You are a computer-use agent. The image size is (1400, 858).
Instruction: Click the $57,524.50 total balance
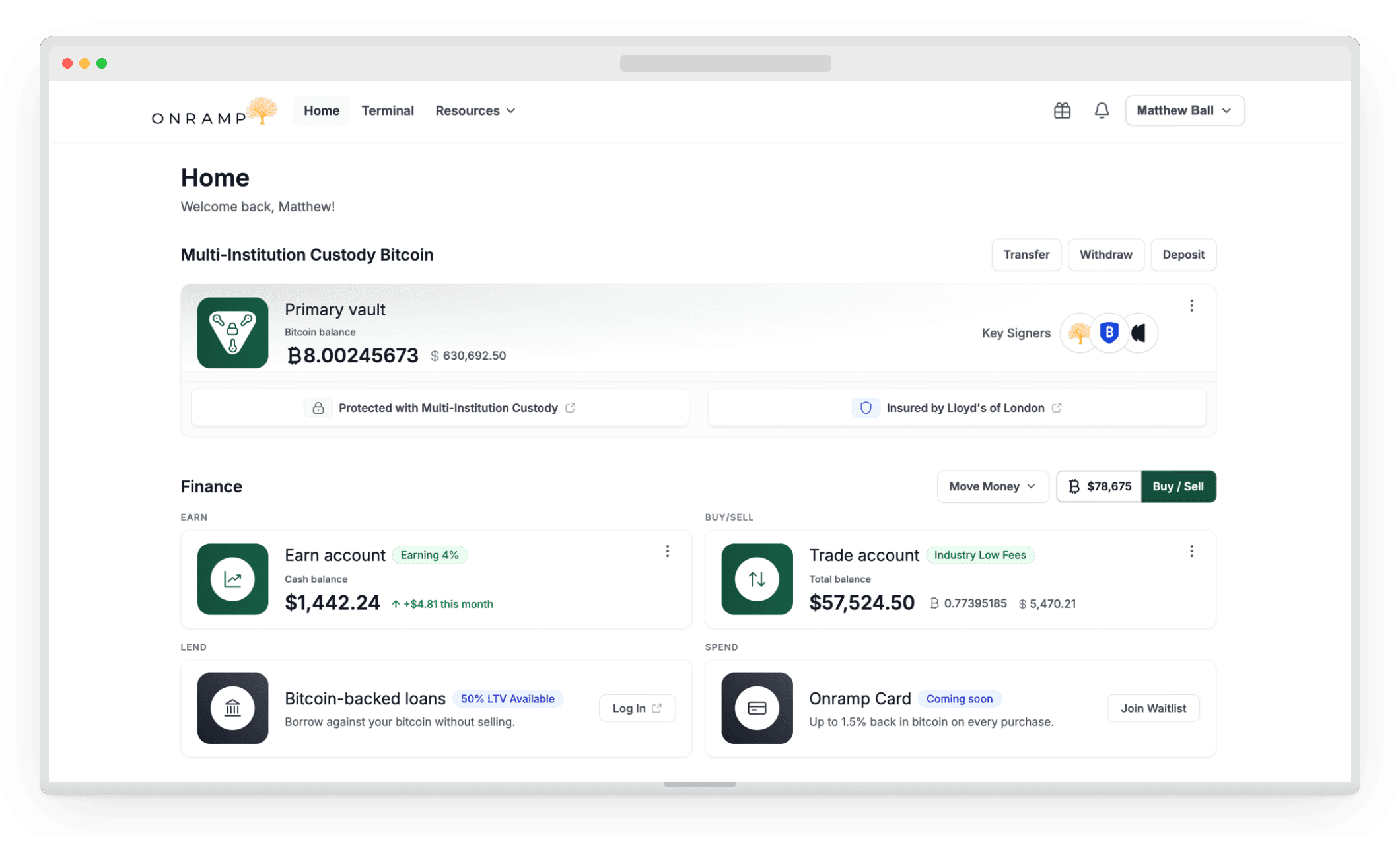pos(862,603)
